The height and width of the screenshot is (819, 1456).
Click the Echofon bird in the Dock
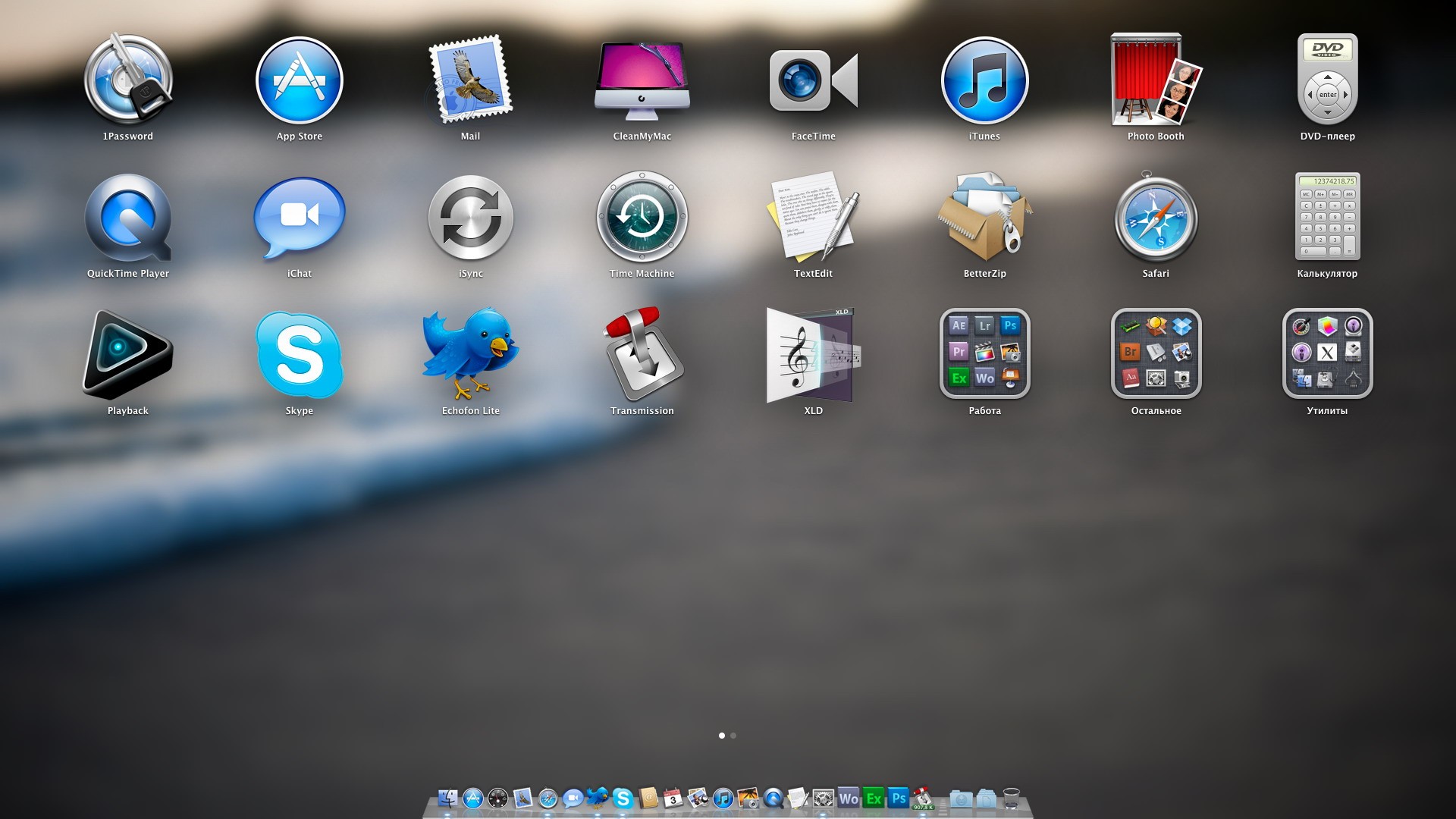pyautogui.click(x=597, y=798)
